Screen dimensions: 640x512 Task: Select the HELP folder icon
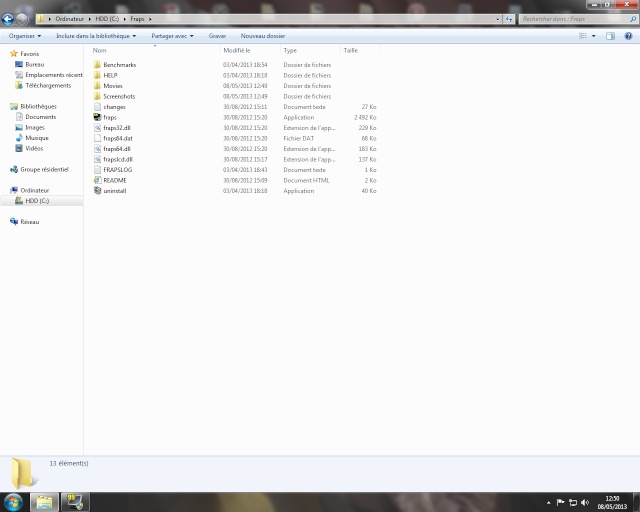click(97, 75)
